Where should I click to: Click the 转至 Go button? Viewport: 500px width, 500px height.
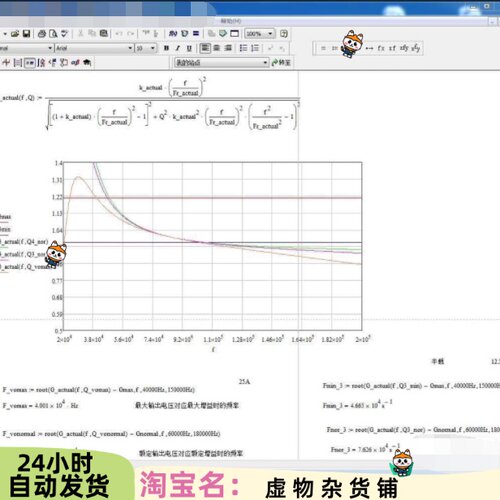282,63
